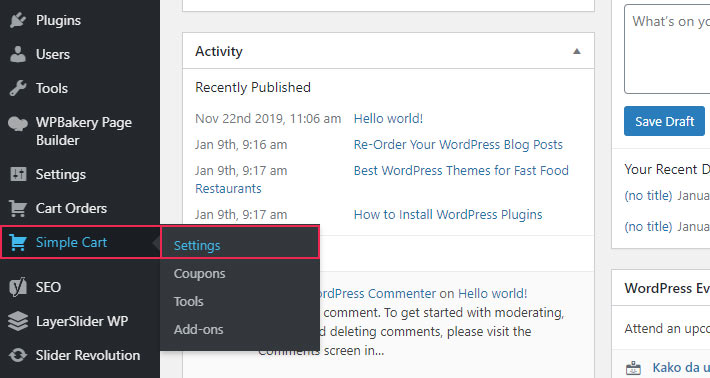Click the event calendar icon beside Kako da
Image resolution: width=710 pixels, height=378 pixels.
(x=633, y=368)
